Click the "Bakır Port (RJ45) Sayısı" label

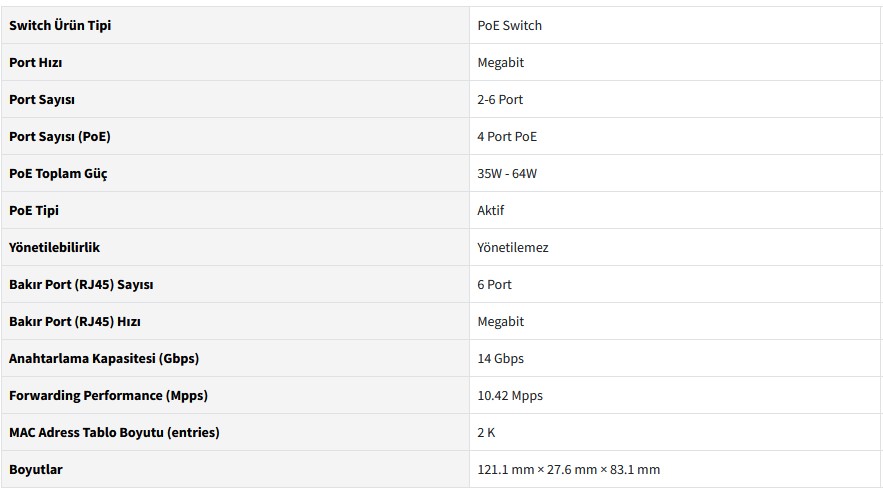81,284
